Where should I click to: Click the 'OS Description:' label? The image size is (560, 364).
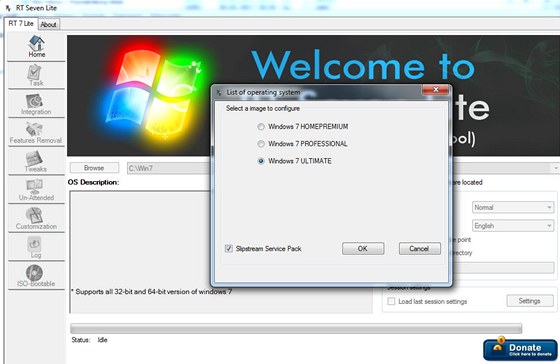pos(94,182)
